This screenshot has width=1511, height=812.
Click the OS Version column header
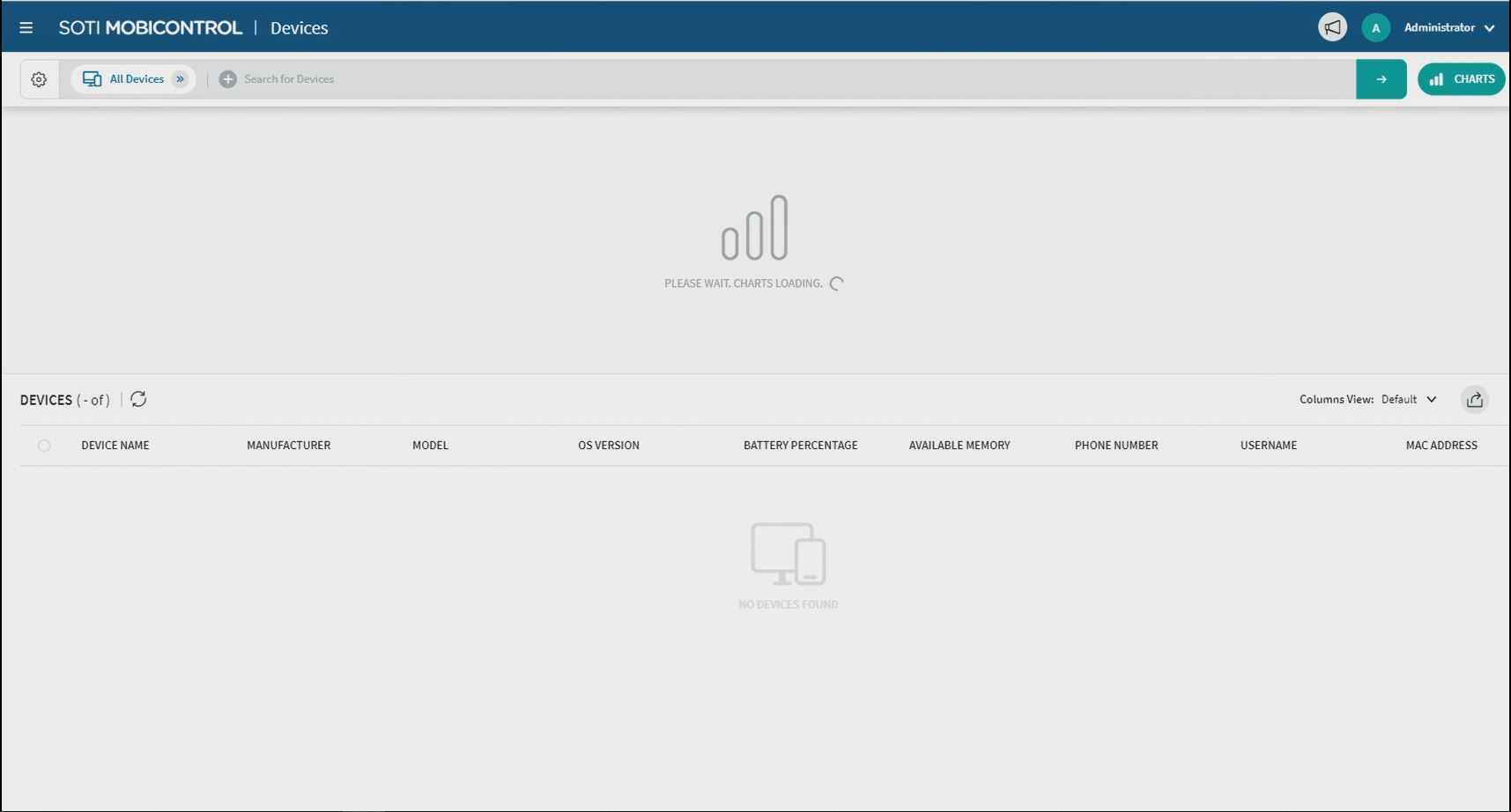click(x=608, y=446)
